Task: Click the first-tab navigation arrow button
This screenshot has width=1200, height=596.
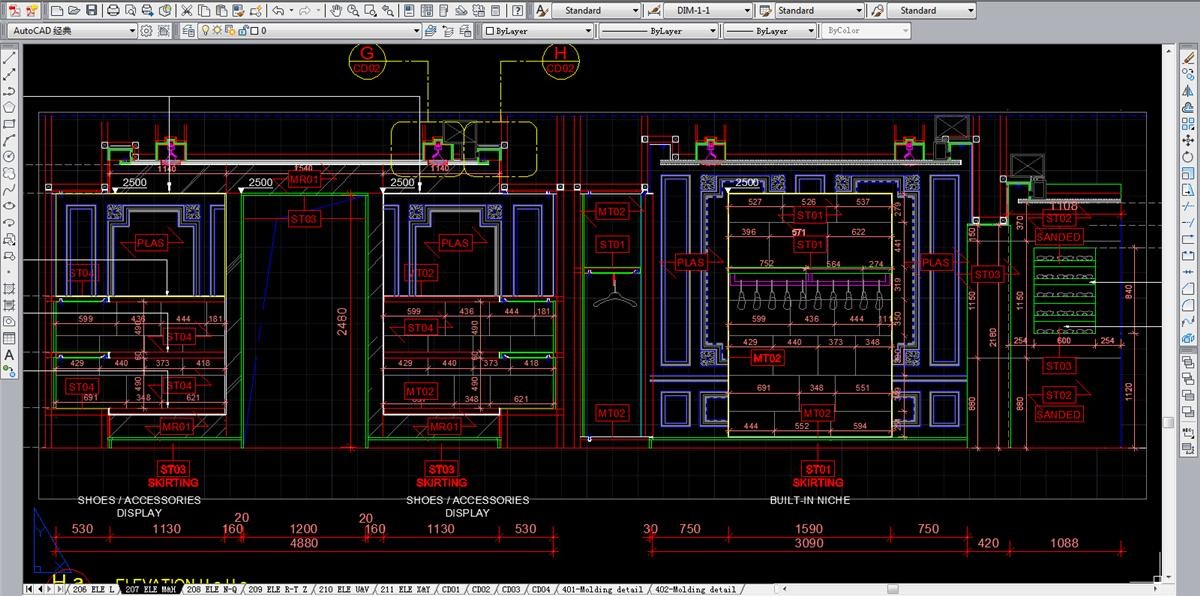Action: (29, 590)
